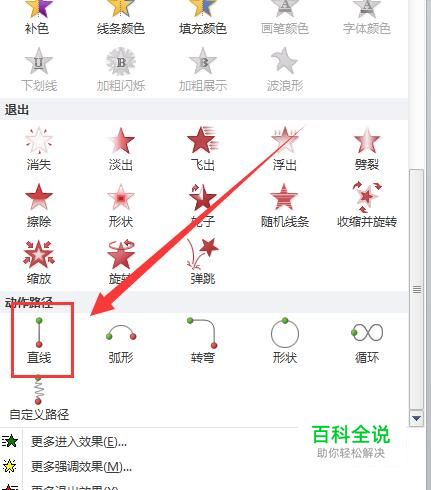Apply the 填充颜色 emphasis effect
This screenshot has width=431, height=490.
tap(203, 18)
